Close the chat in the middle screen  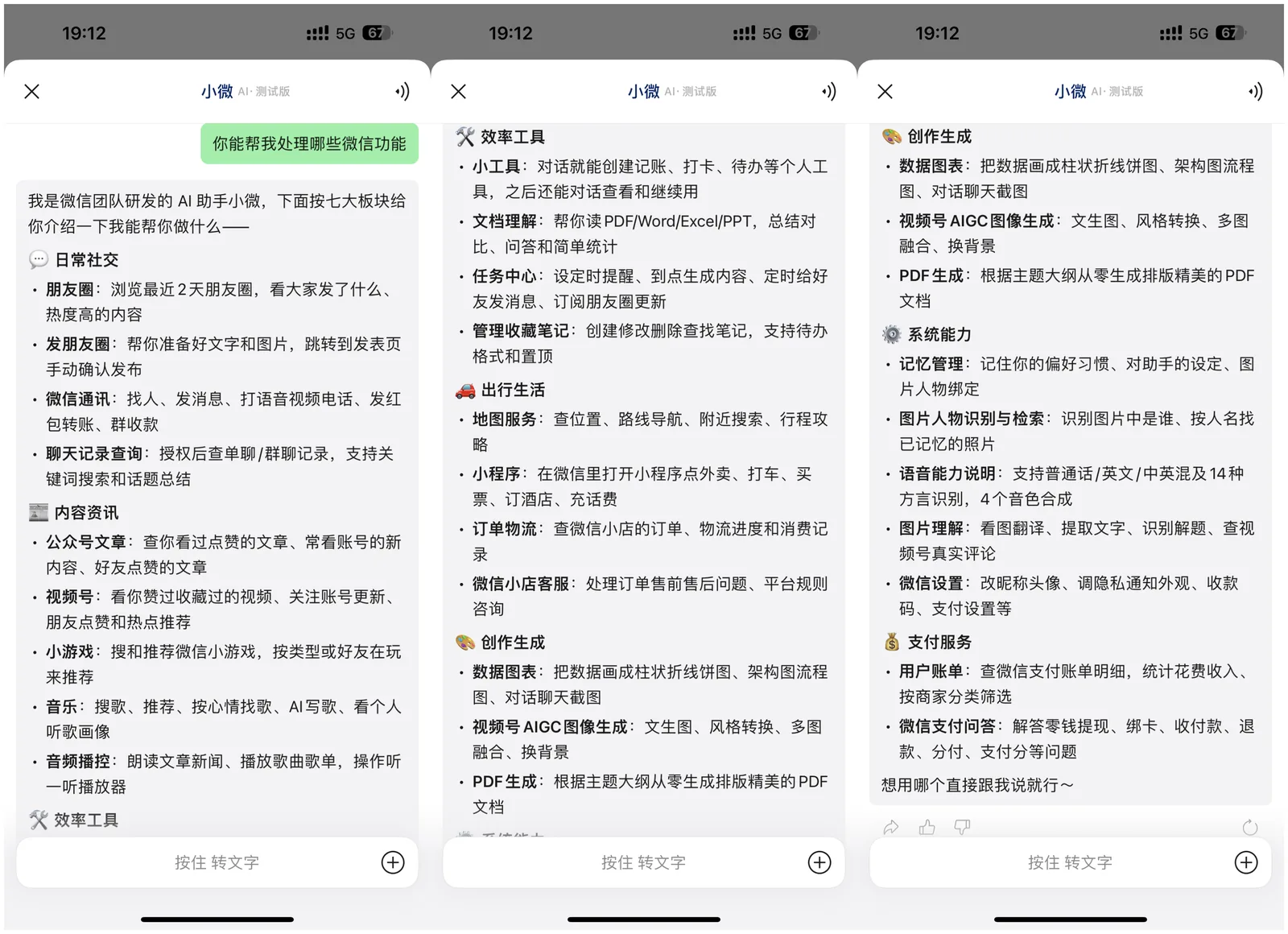click(459, 92)
